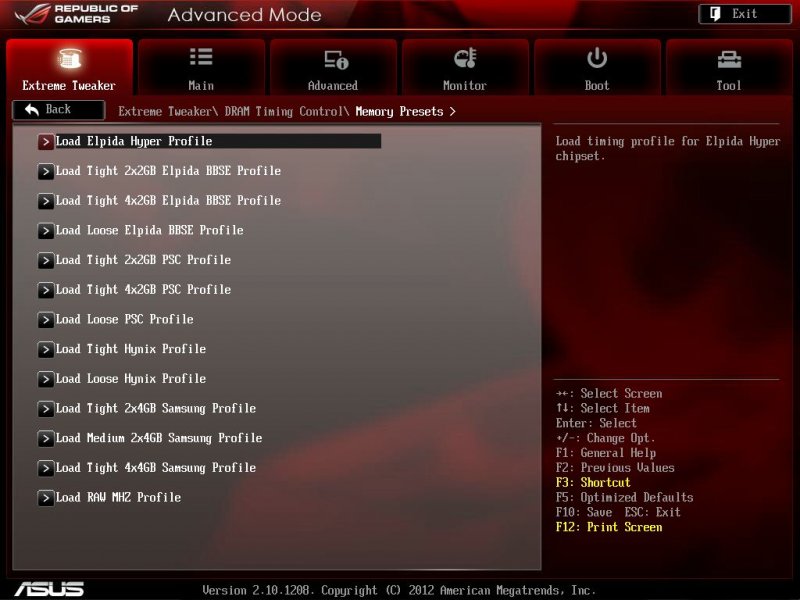Expand arrow for Load RAW MHZ Profile
The image size is (800, 600).
point(45,498)
